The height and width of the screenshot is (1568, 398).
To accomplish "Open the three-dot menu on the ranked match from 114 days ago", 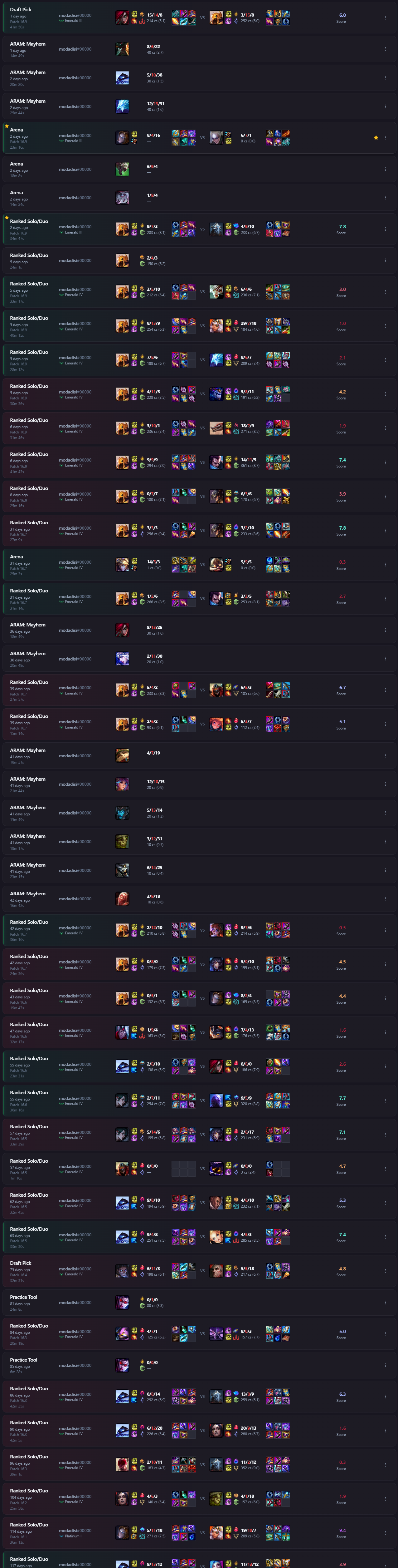I will [x=385, y=1532].
